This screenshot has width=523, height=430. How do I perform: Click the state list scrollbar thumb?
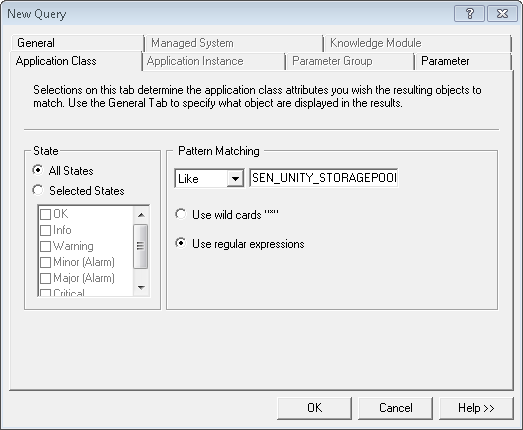140,246
